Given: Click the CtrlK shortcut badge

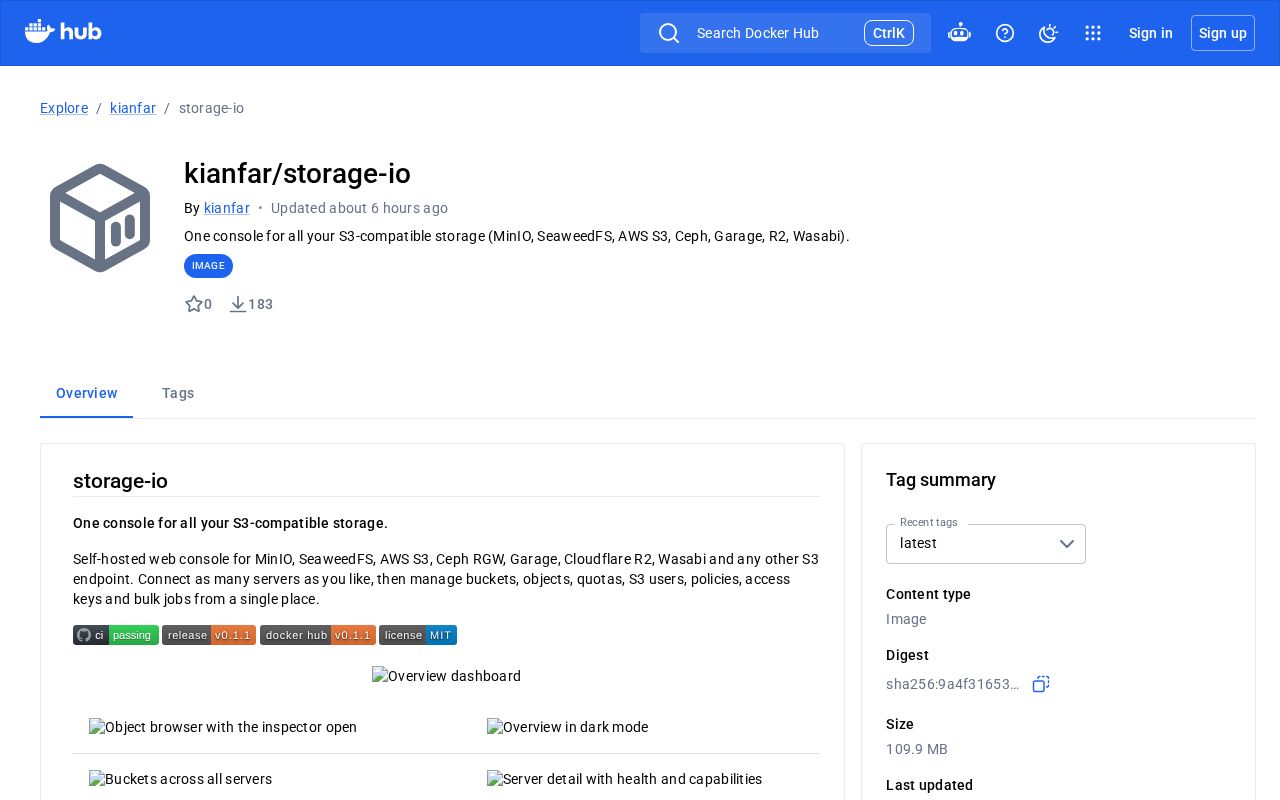Looking at the screenshot, I should [x=889, y=33].
